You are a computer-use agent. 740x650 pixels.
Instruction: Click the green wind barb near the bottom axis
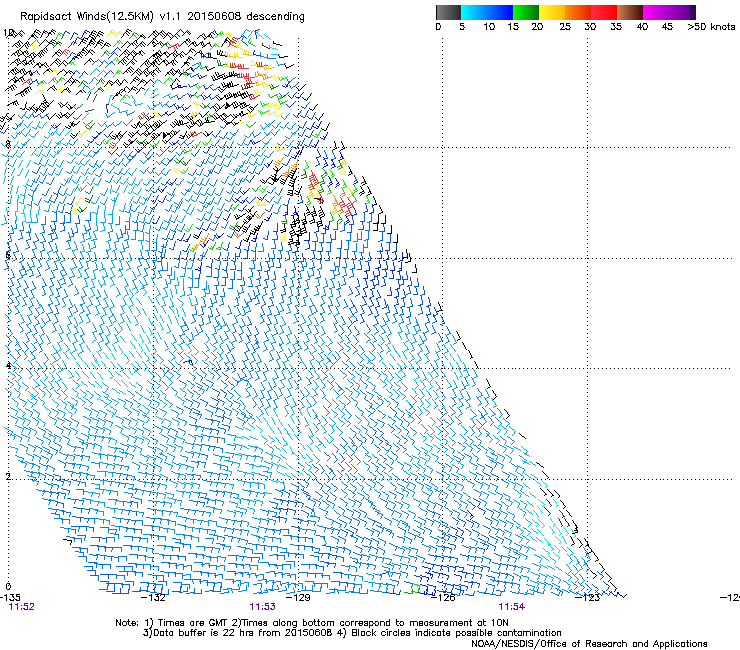pyautogui.click(x=412, y=589)
